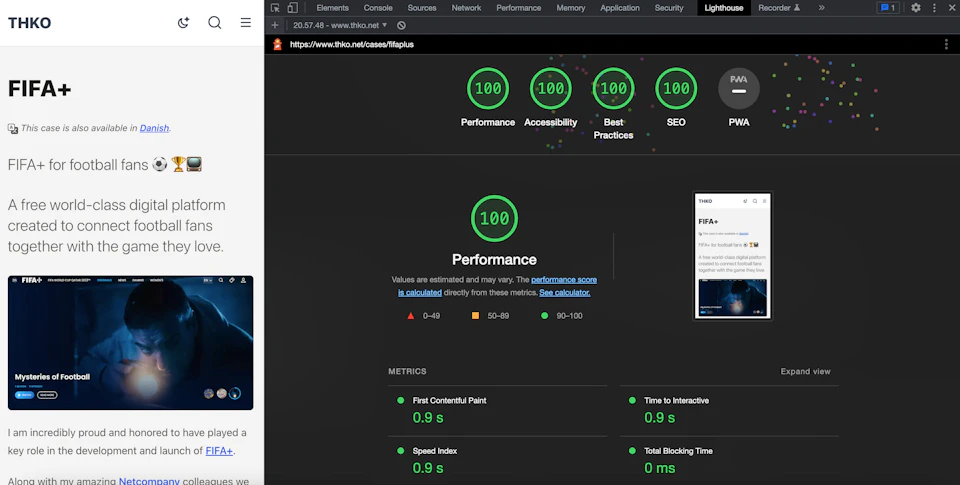Click the orange square 50–89 legend
960x485 pixels.
[x=490, y=315]
